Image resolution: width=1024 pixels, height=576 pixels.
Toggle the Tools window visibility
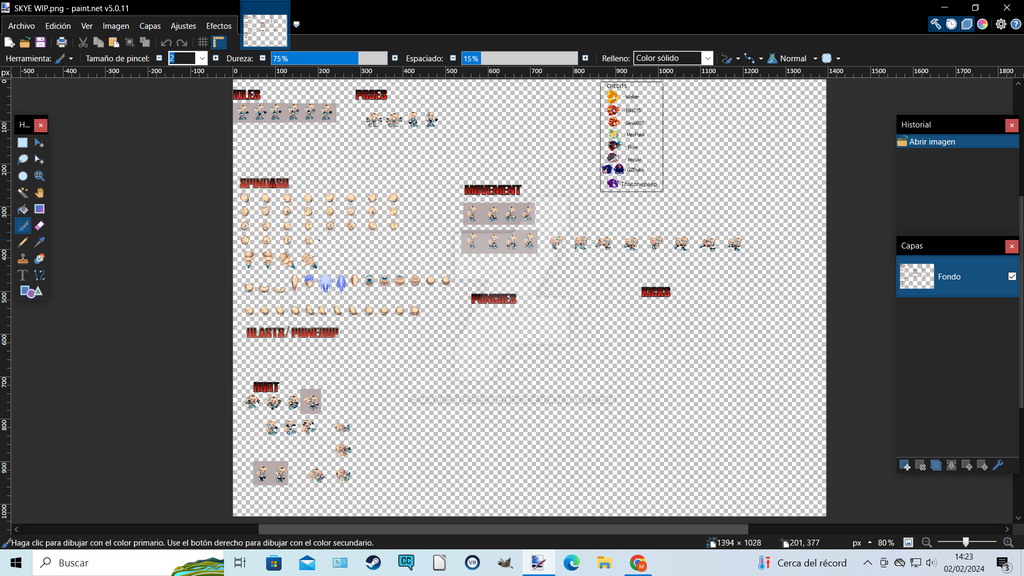[x=936, y=24]
